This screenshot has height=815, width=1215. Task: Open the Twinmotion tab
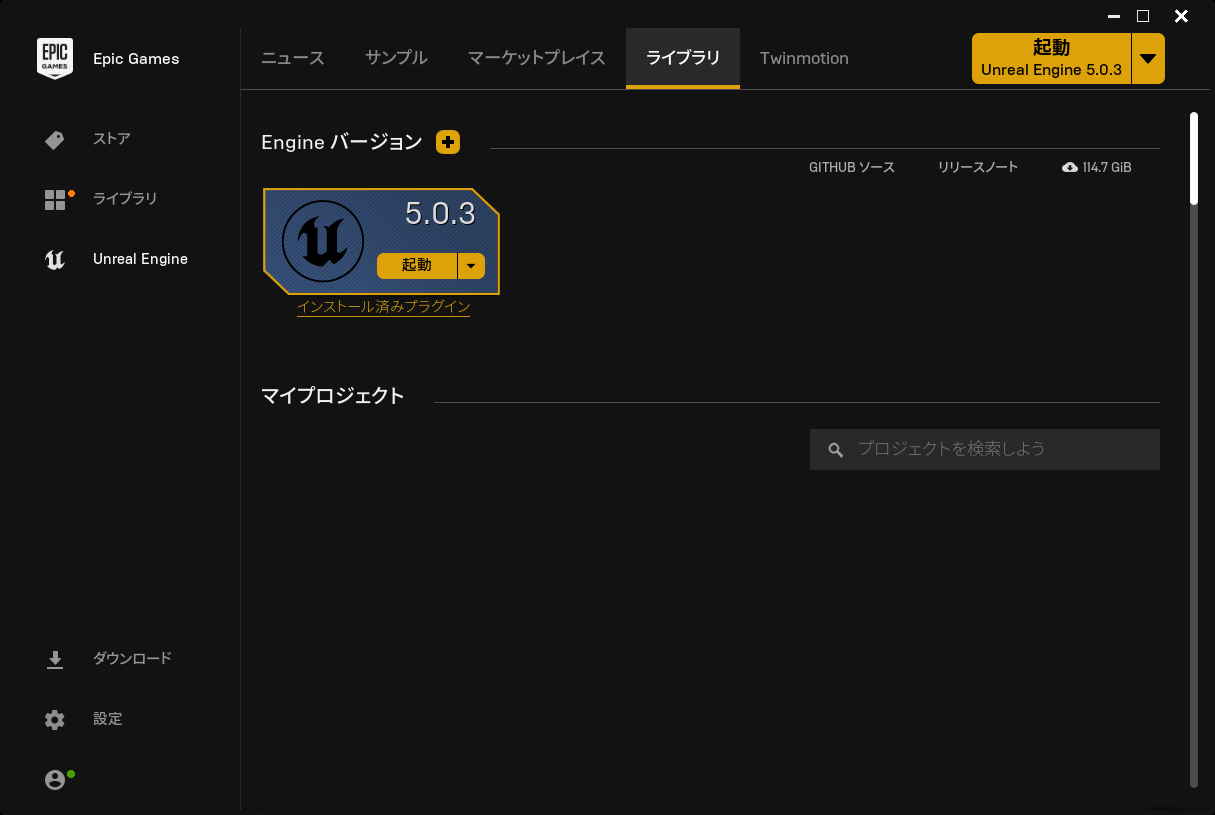point(804,58)
